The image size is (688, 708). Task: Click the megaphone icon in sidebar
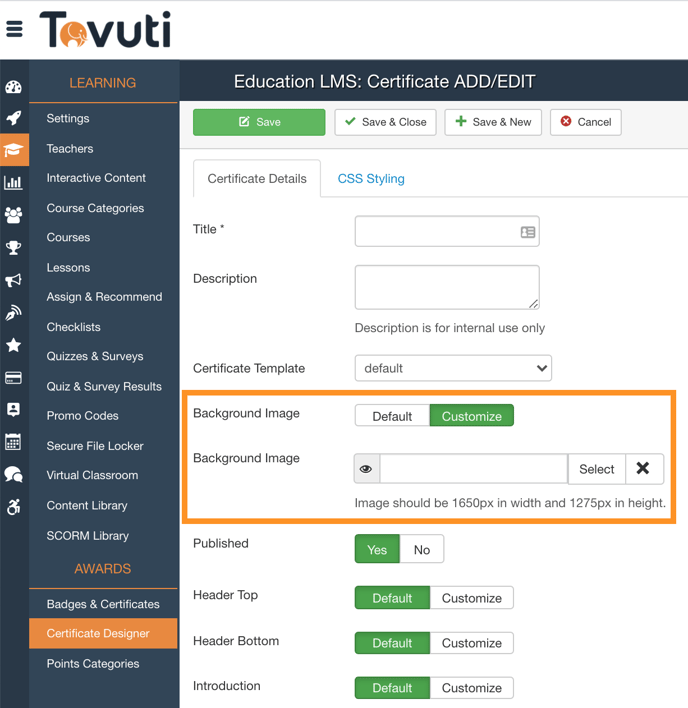(13, 281)
